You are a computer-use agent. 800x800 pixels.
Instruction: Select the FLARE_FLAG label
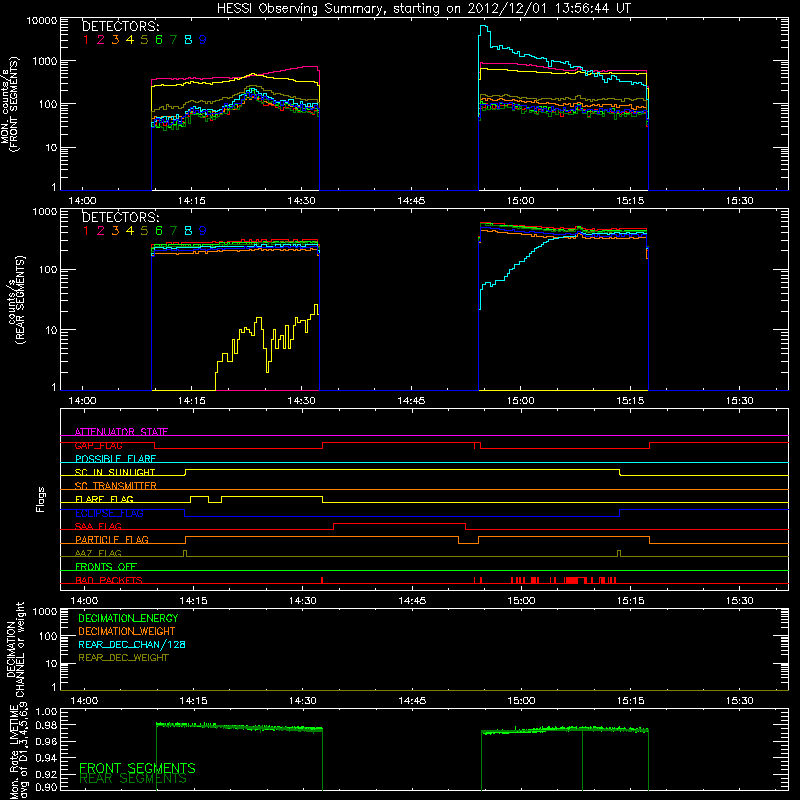pyautogui.click(x=104, y=499)
